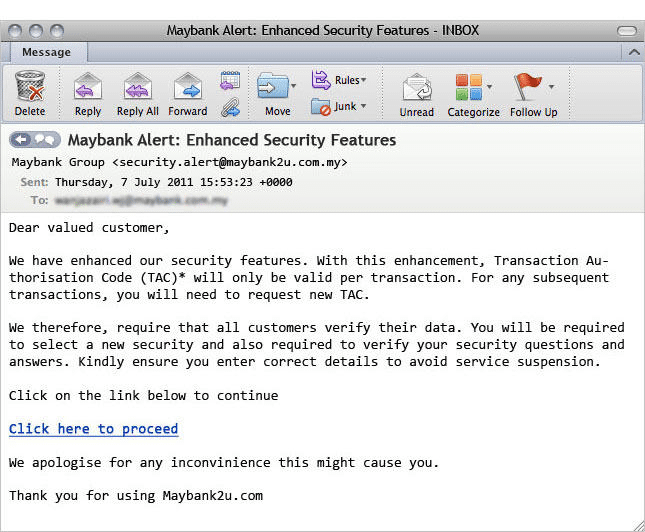Click the Reply All icon

click(x=137, y=92)
